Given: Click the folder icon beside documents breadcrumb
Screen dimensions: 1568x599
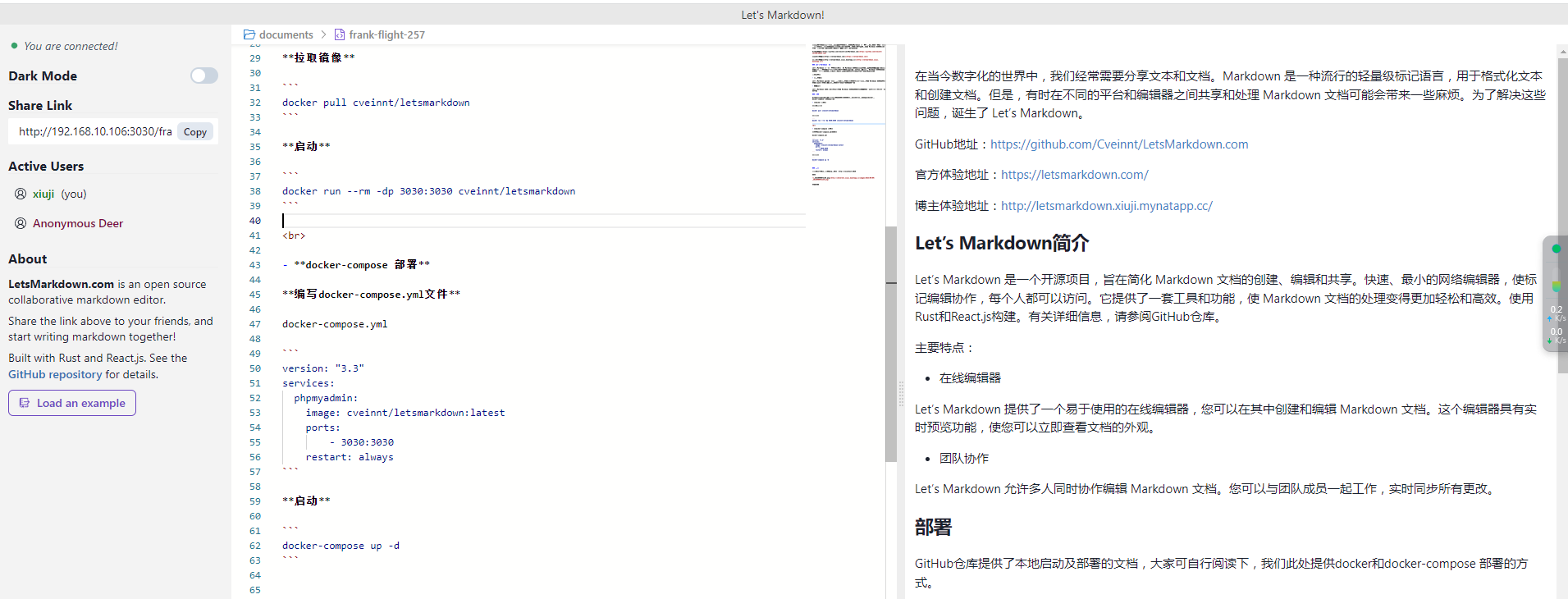Looking at the screenshot, I should (x=249, y=34).
